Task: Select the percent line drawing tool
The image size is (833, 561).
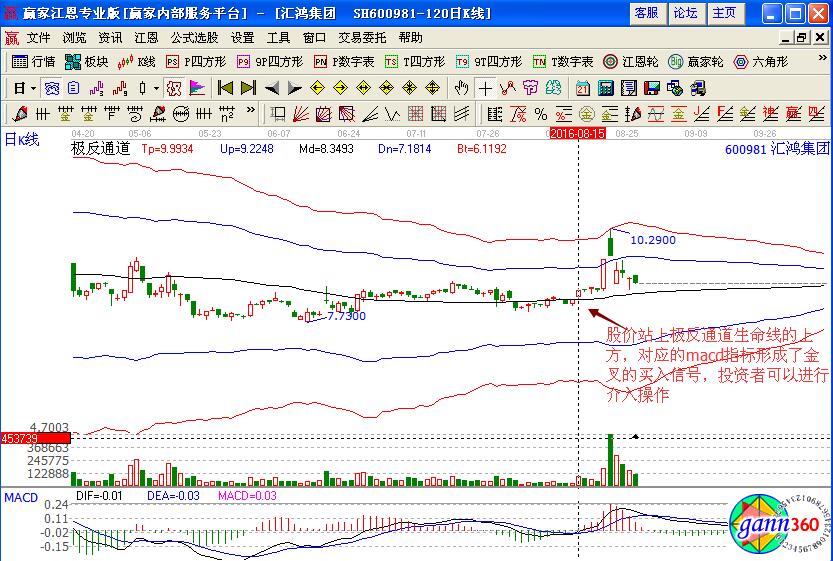Action: [x=540, y=112]
